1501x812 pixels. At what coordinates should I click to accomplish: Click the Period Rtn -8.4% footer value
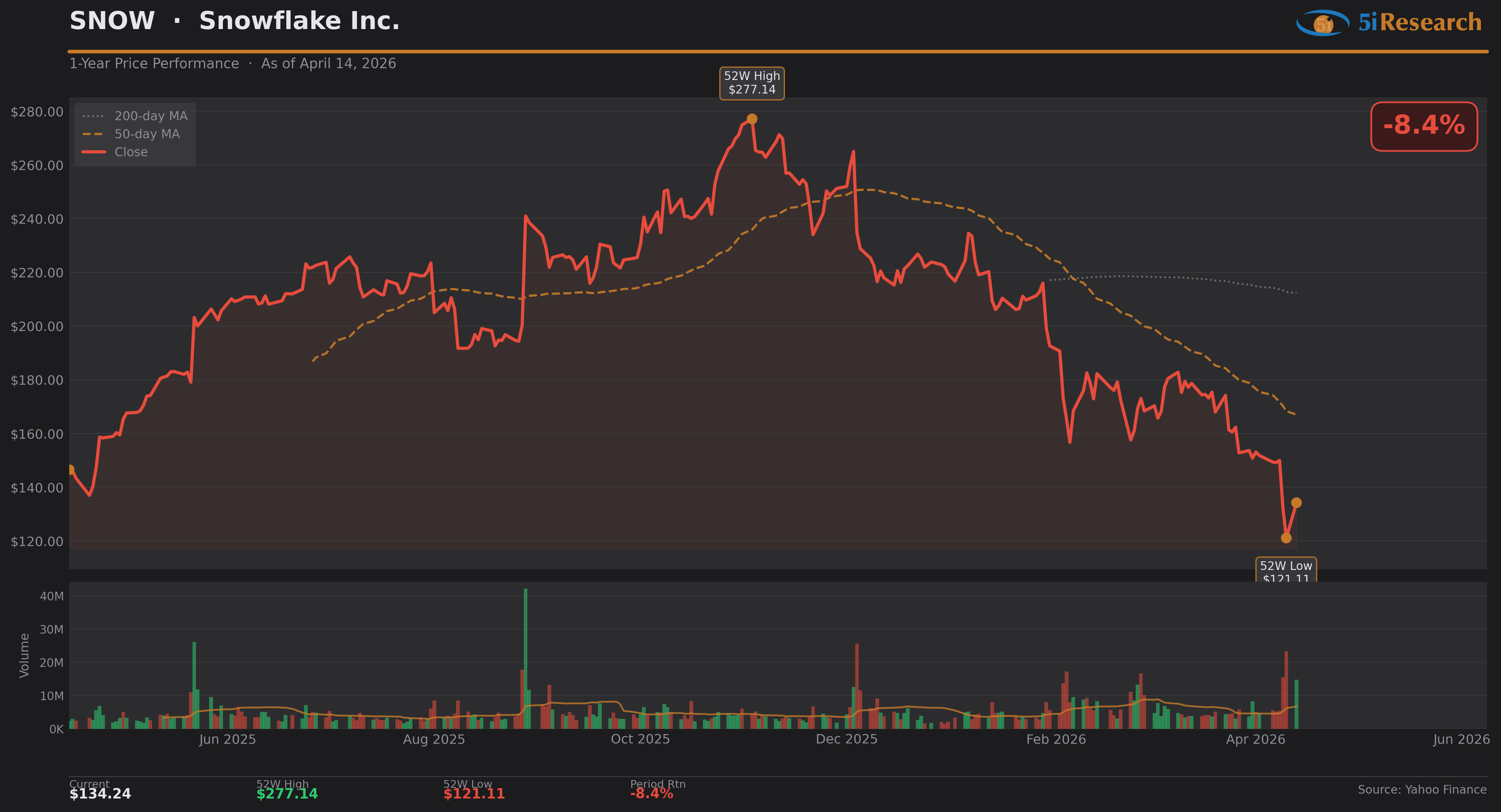coord(651,794)
